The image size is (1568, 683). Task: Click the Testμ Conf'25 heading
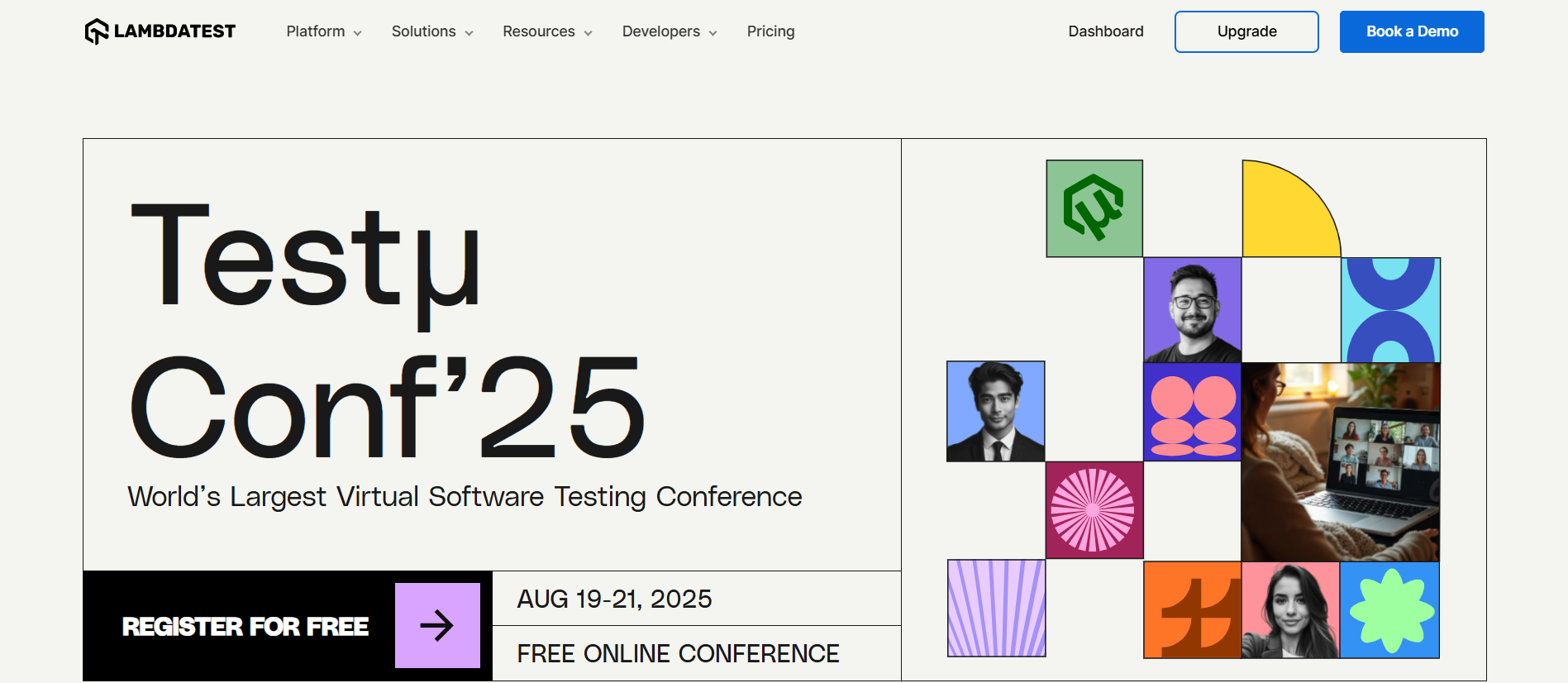387,331
